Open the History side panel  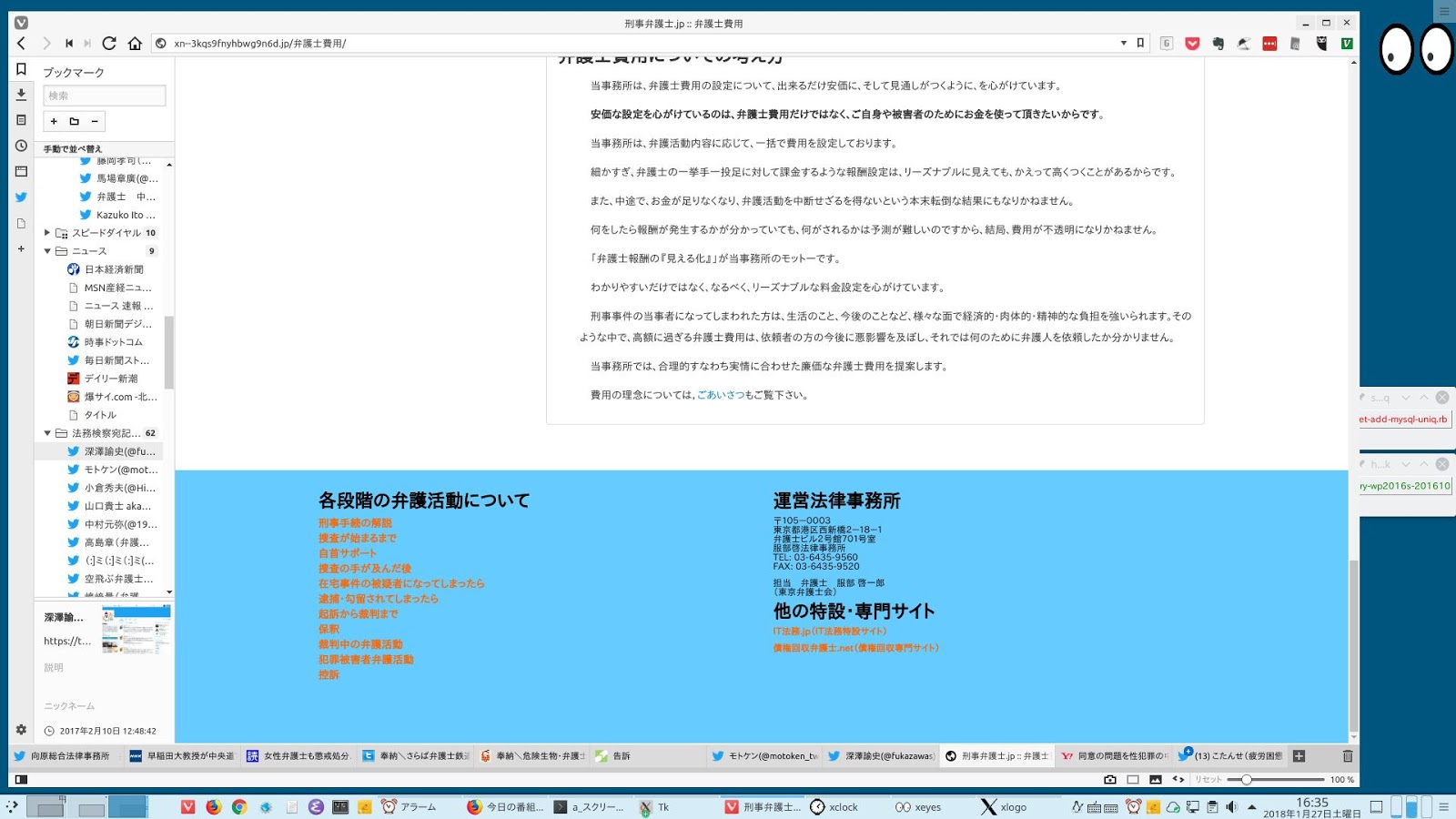tap(21, 146)
